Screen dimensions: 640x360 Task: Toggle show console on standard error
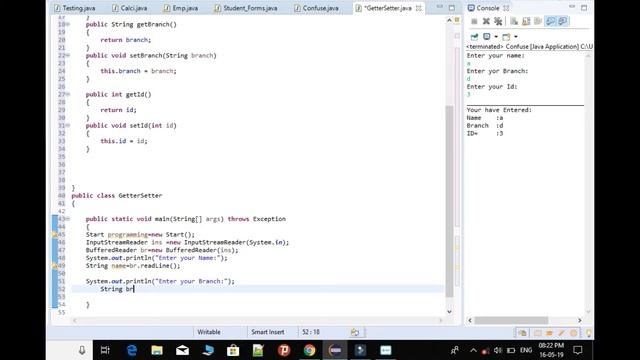pyautogui.click(x=563, y=21)
